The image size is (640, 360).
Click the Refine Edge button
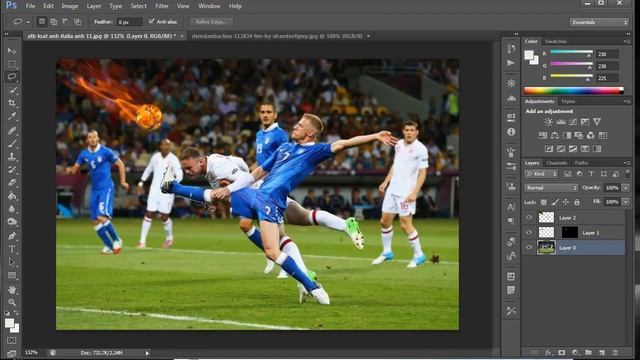point(211,22)
